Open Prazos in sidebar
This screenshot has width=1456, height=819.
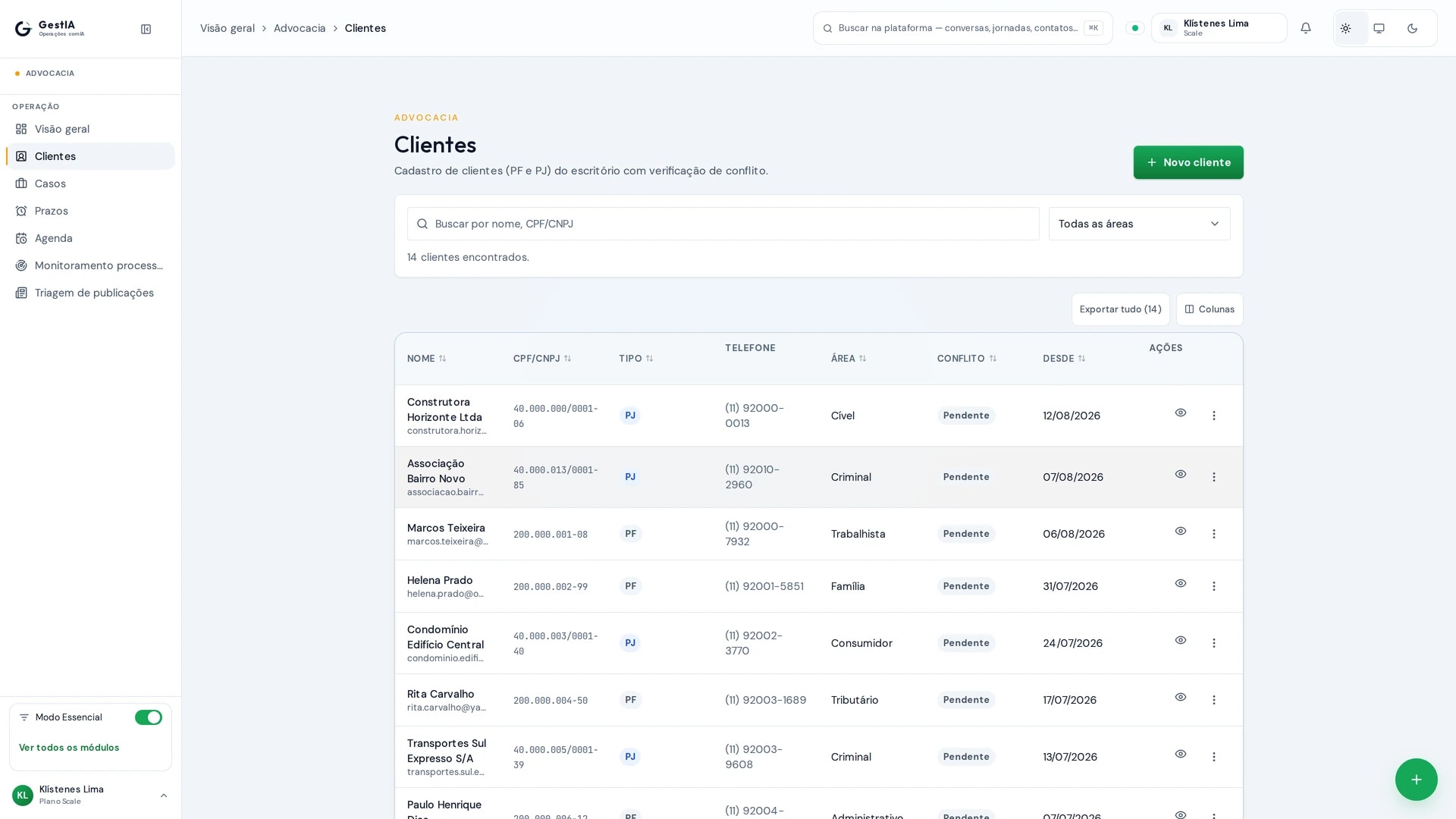coord(90,211)
